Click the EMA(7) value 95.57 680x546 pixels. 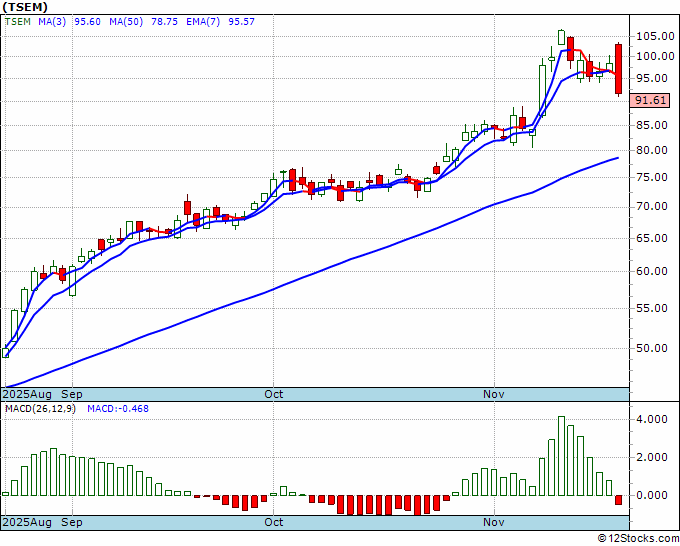242,22
